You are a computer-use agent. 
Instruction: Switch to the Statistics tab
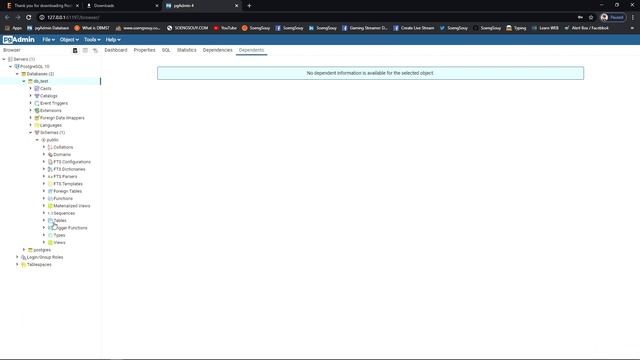pos(187,50)
